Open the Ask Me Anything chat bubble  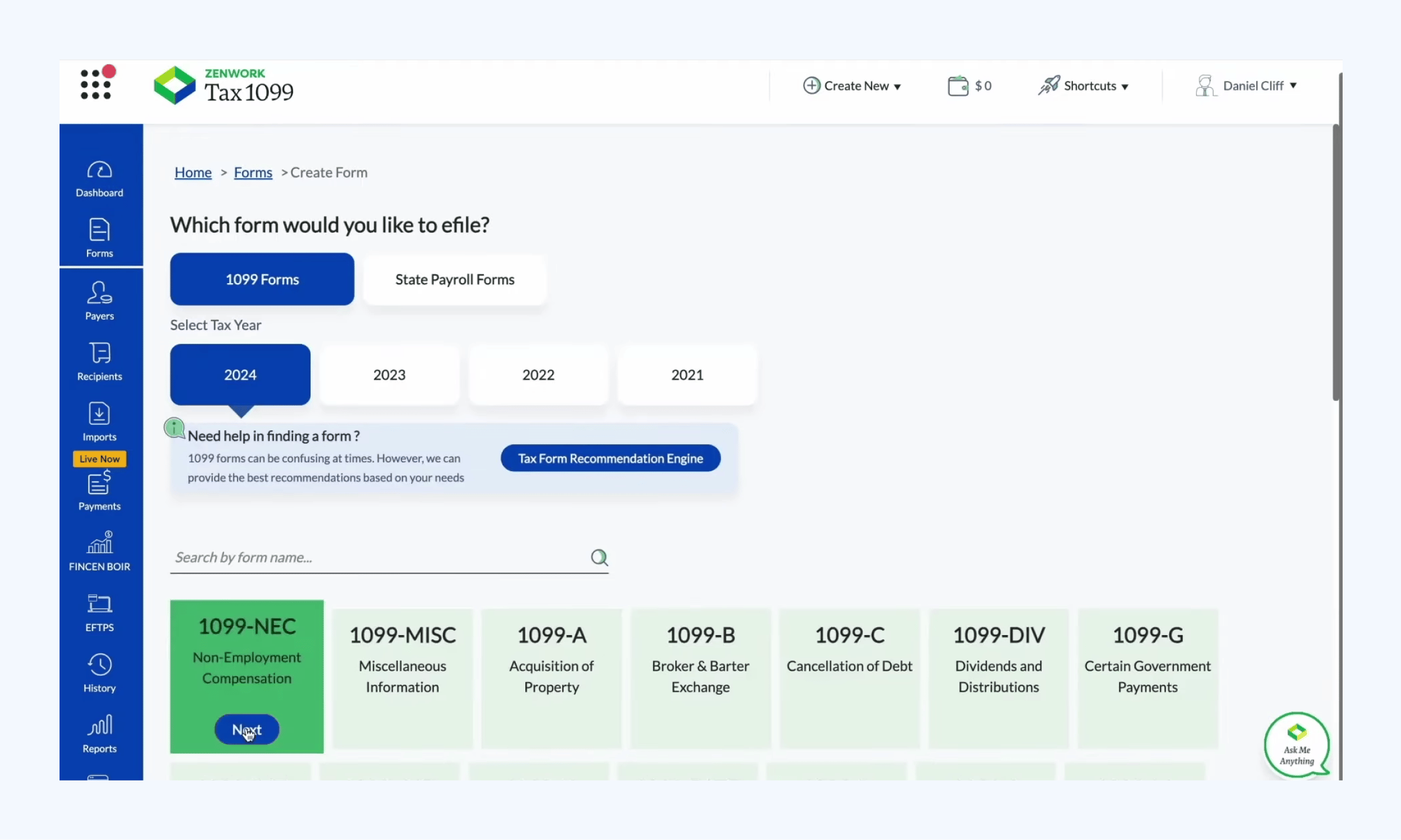tap(1297, 745)
